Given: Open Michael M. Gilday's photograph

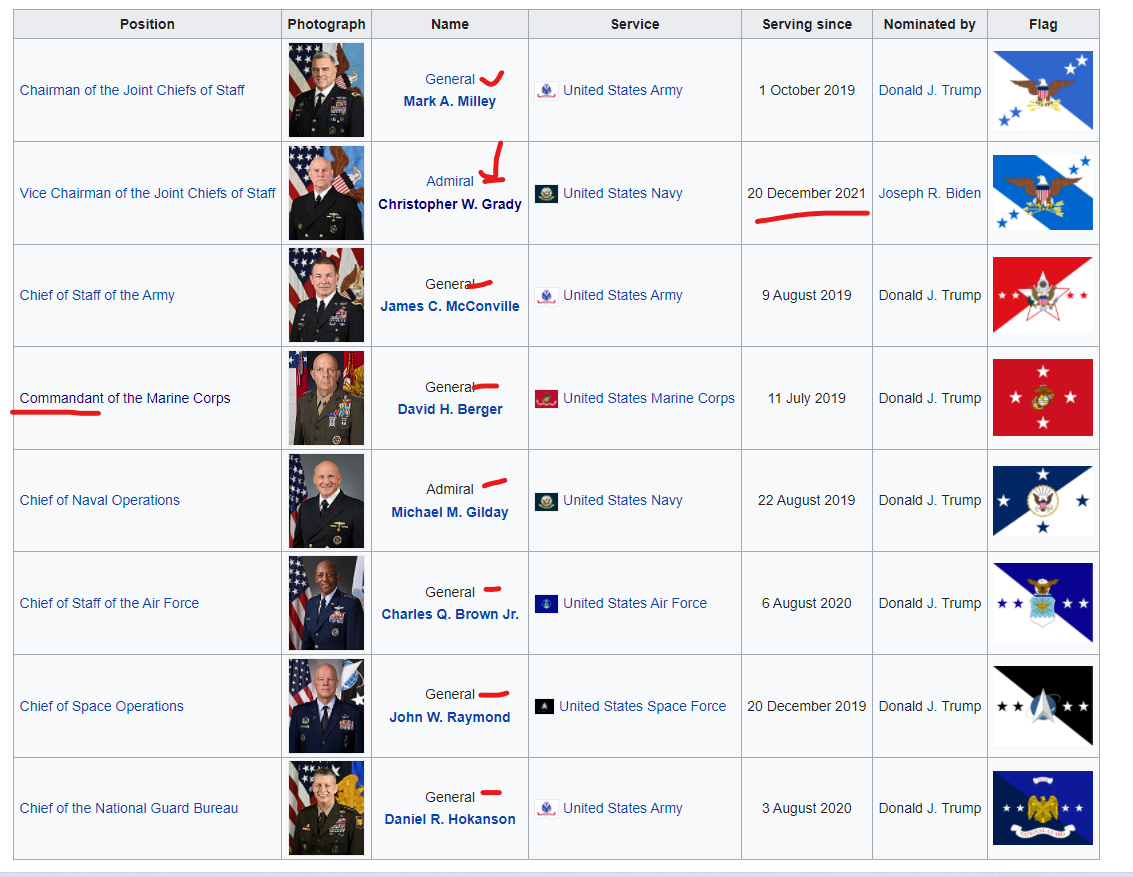Looking at the screenshot, I should (327, 501).
